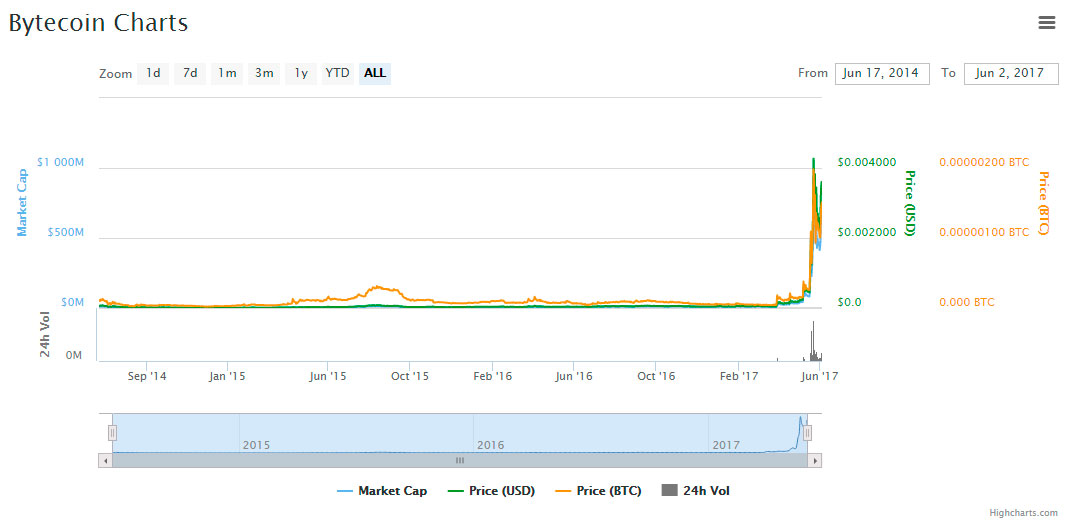Edit the To date field
This screenshot has height=526, width=1070.
coord(1011,73)
